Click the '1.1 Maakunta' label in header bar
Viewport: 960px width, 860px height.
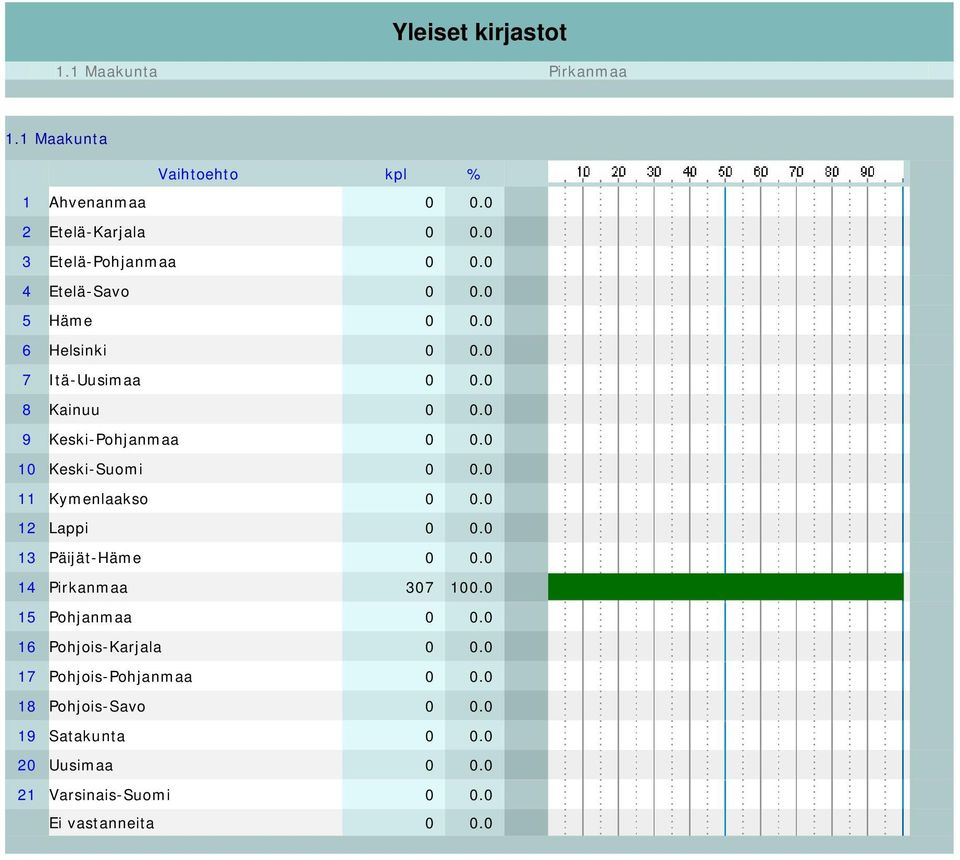point(107,72)
